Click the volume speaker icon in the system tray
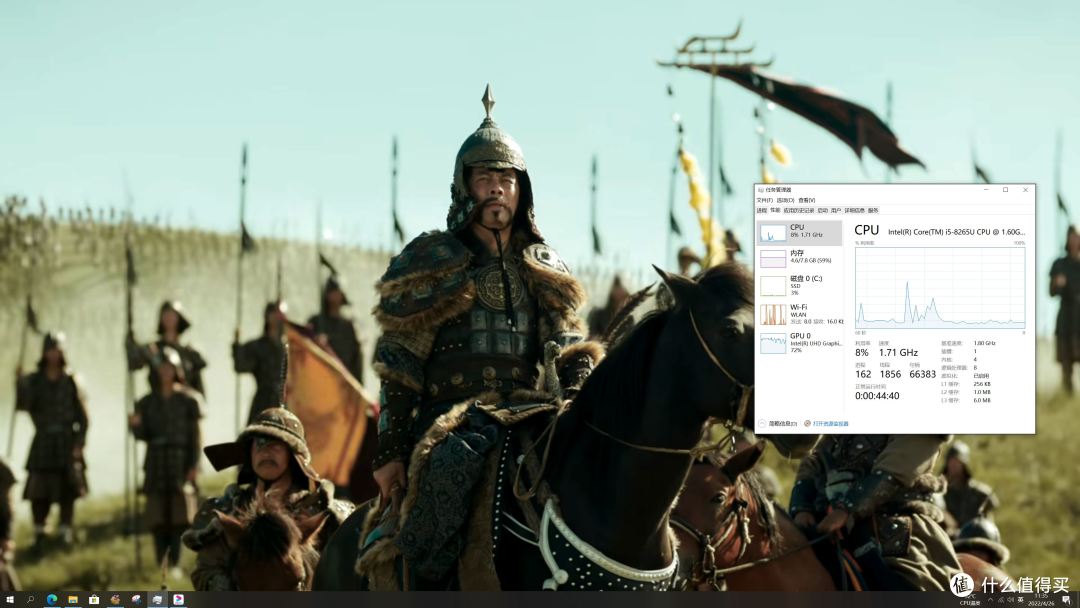The width and height of the screenshot is (1080, 608). coord(1010,600)
